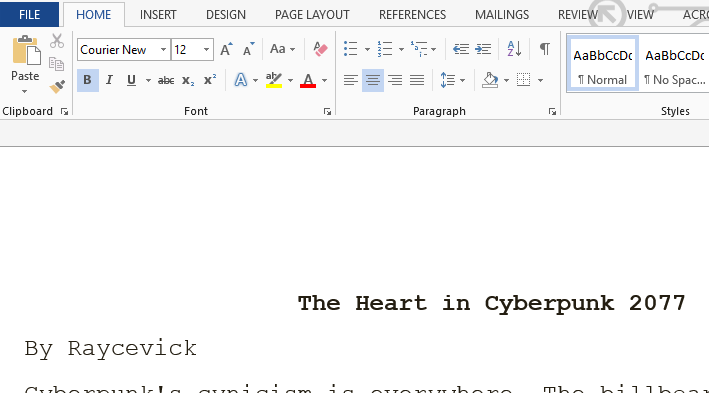The image size is (709, 393).
Task: Open the font size 12 dropdown
Action: 206,50
